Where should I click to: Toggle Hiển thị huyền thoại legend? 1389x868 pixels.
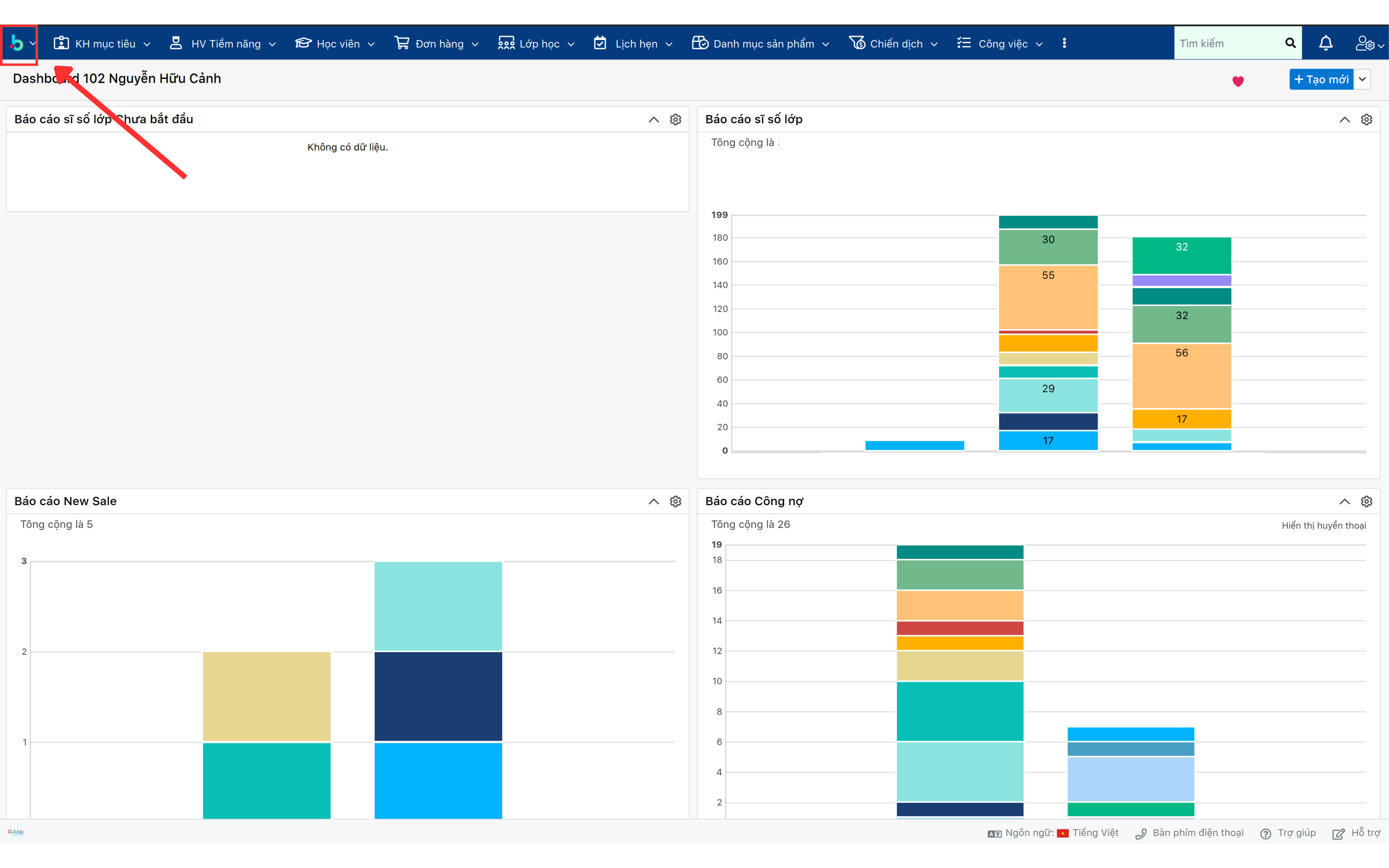[1324, 525]
